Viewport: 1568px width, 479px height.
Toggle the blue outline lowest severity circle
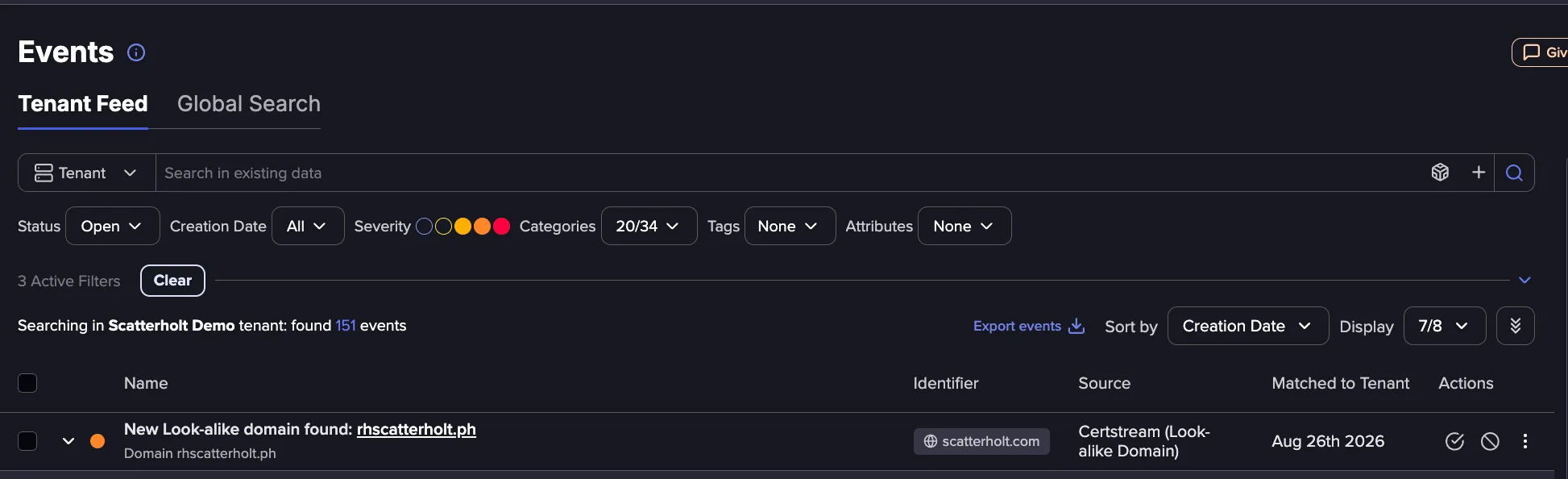pos(424,227)
